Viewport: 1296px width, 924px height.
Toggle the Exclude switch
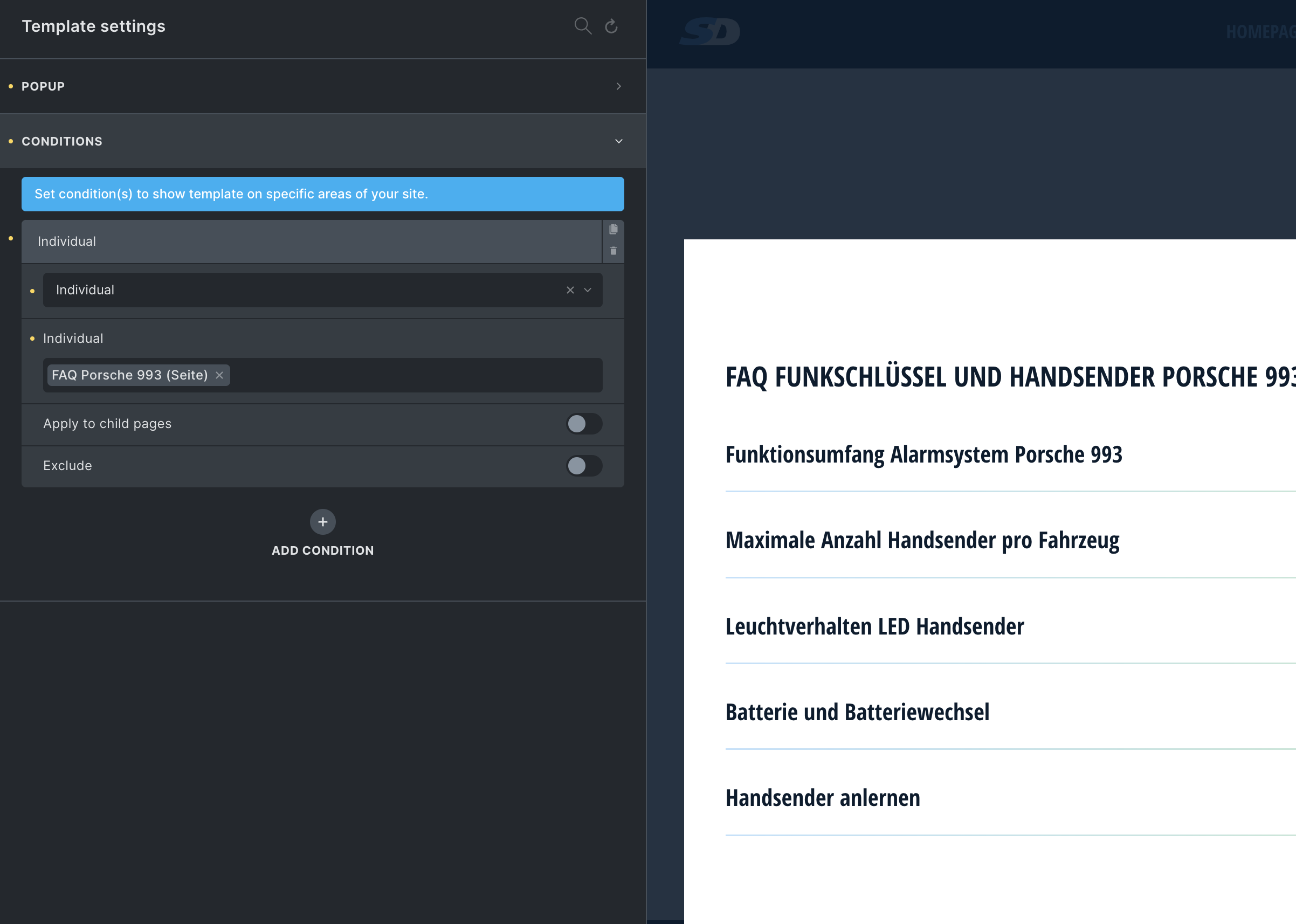coord(584,466)
